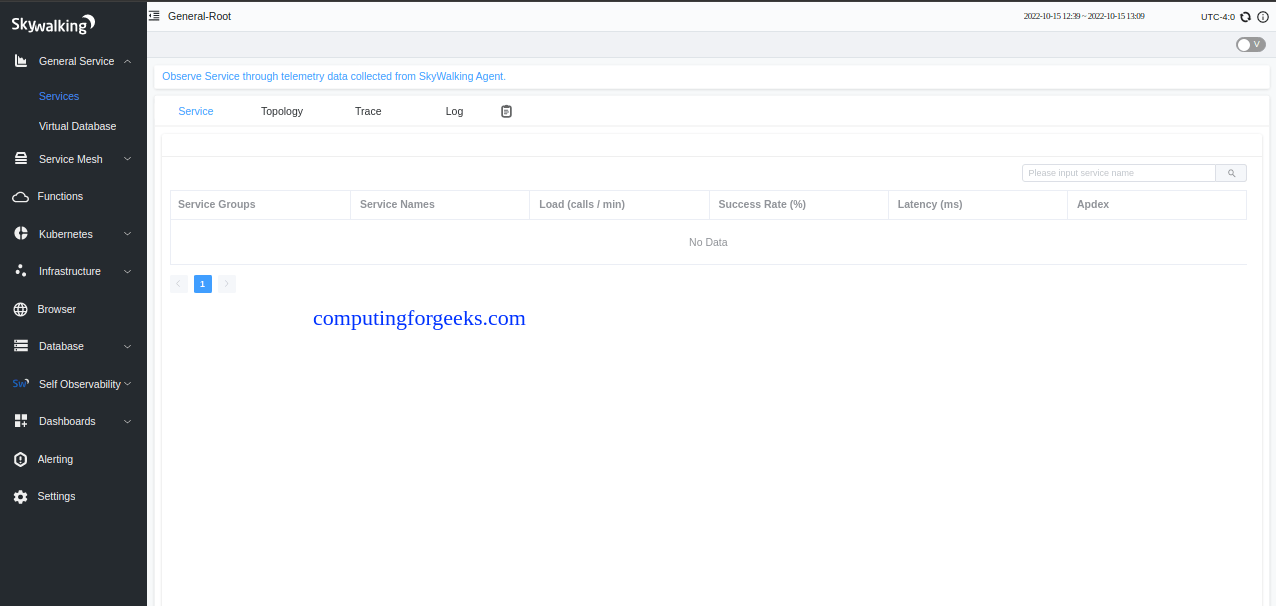This screenshot has height=606, width=1276.
Task: Click the Load (calls / min) column header
Action: (619, 205)
